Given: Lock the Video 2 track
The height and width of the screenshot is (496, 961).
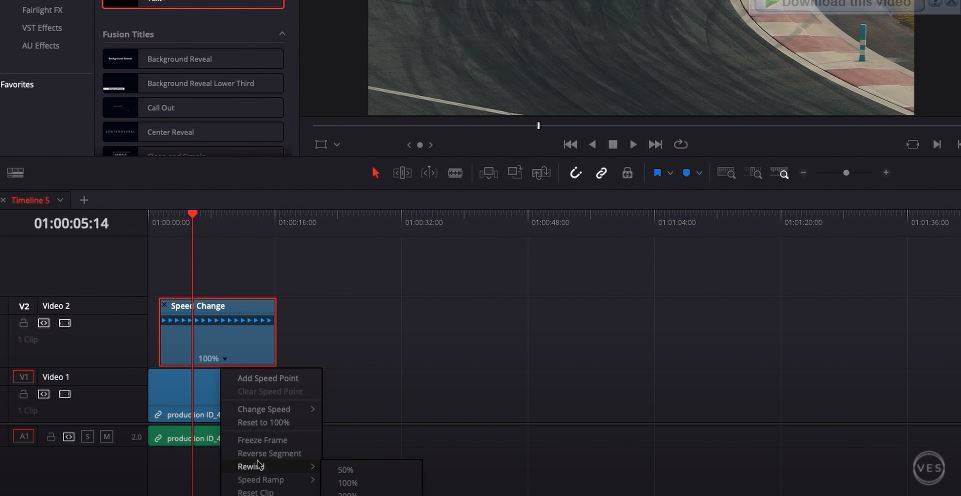Looking at the screenshot, I should (24, 323).
